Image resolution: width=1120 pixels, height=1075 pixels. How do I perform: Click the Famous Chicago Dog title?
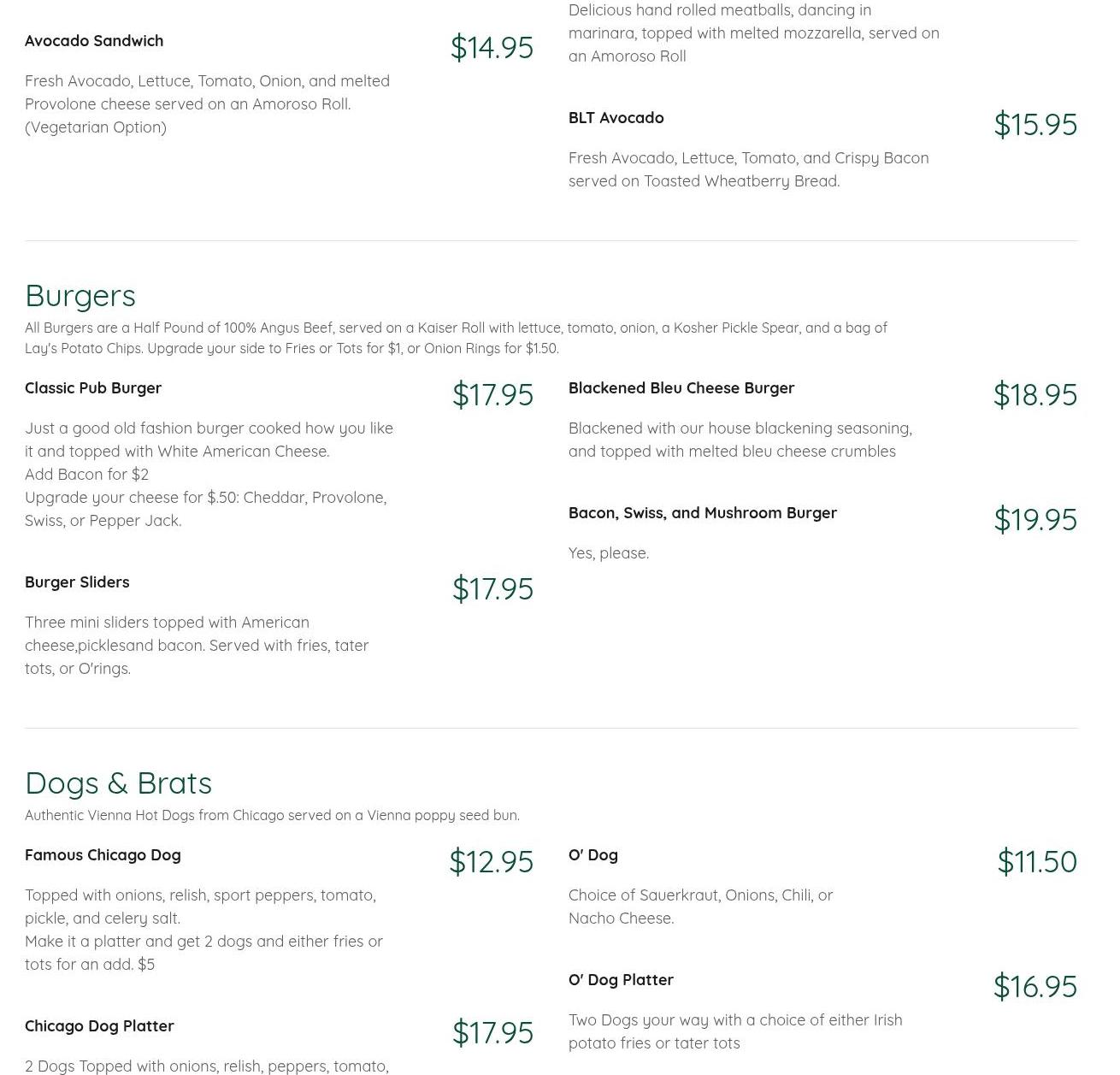tap(103, 855)
